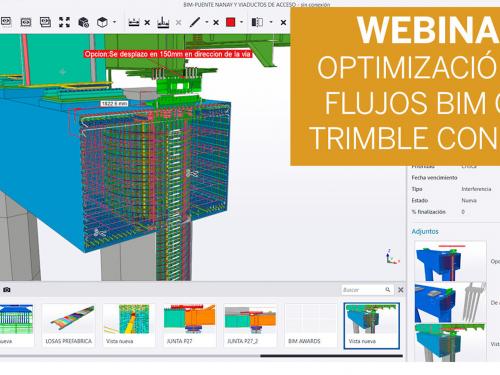Click the Buscar search field
This screenshot has width=500, height=375.
pyautogui.click(x=363, y=290)
